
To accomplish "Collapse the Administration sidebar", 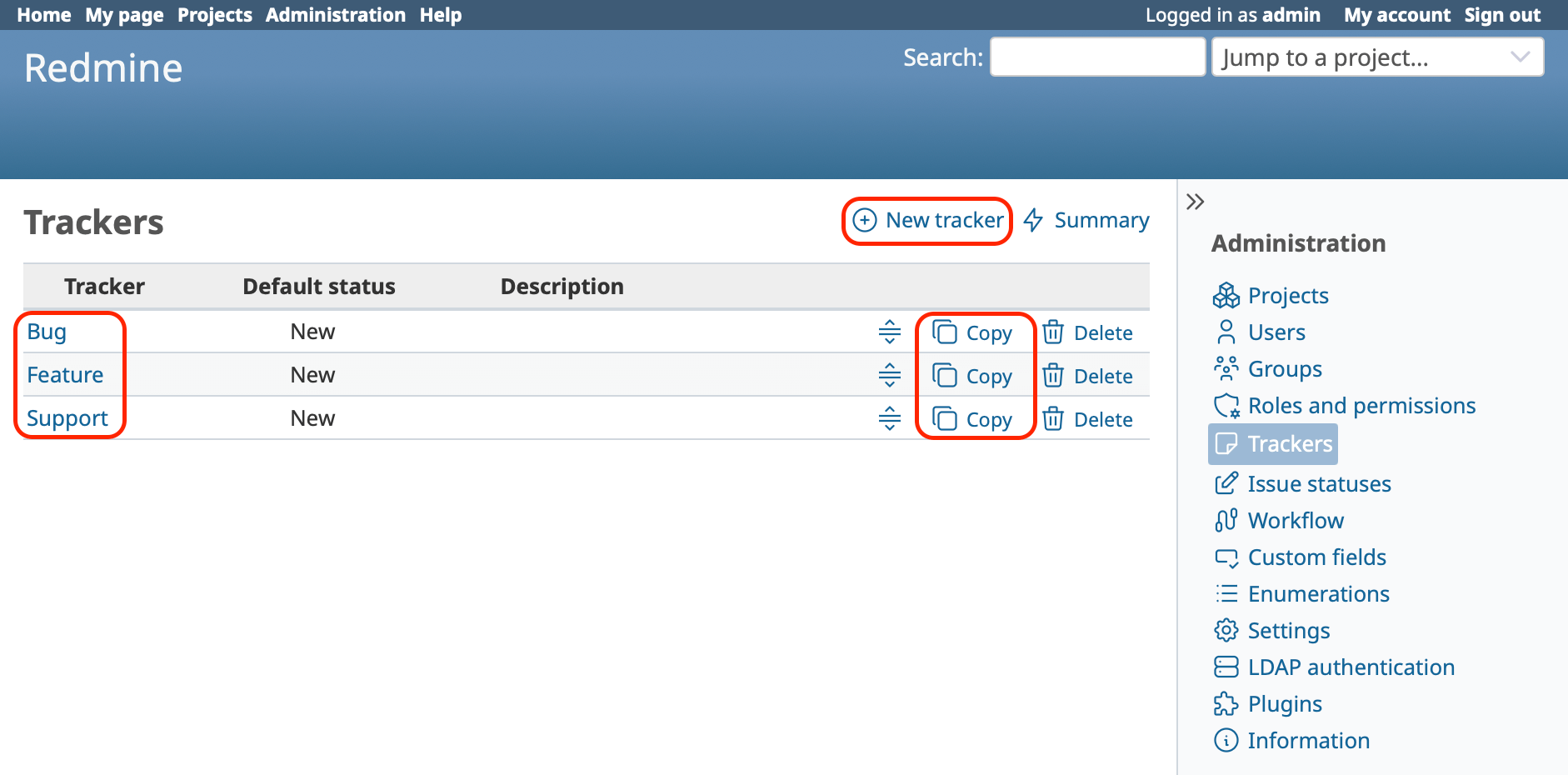I will pos(1196,201).
